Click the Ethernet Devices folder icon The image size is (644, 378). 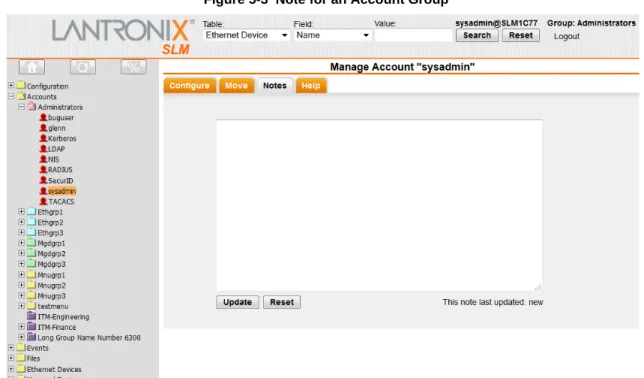point(21,369)
